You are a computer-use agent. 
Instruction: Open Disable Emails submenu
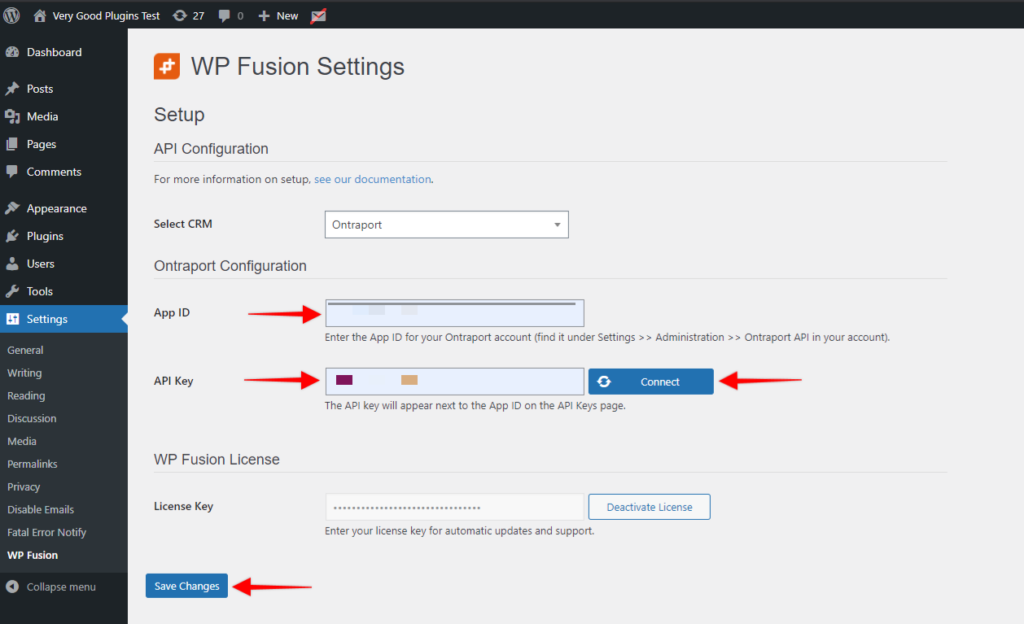tap(40, 510)
